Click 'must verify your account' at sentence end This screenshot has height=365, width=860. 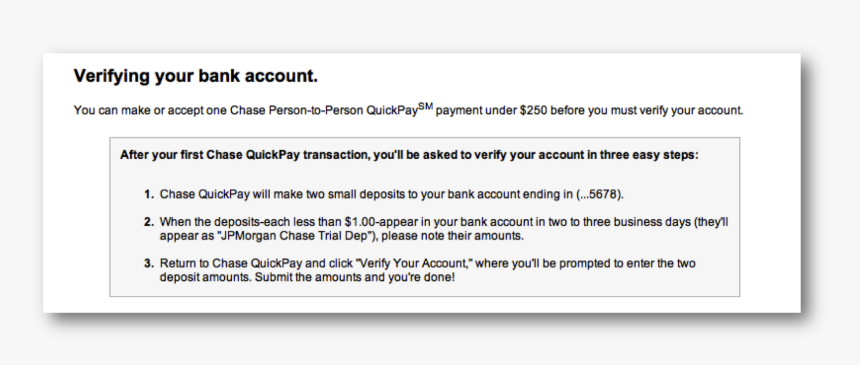pos(677,110)
